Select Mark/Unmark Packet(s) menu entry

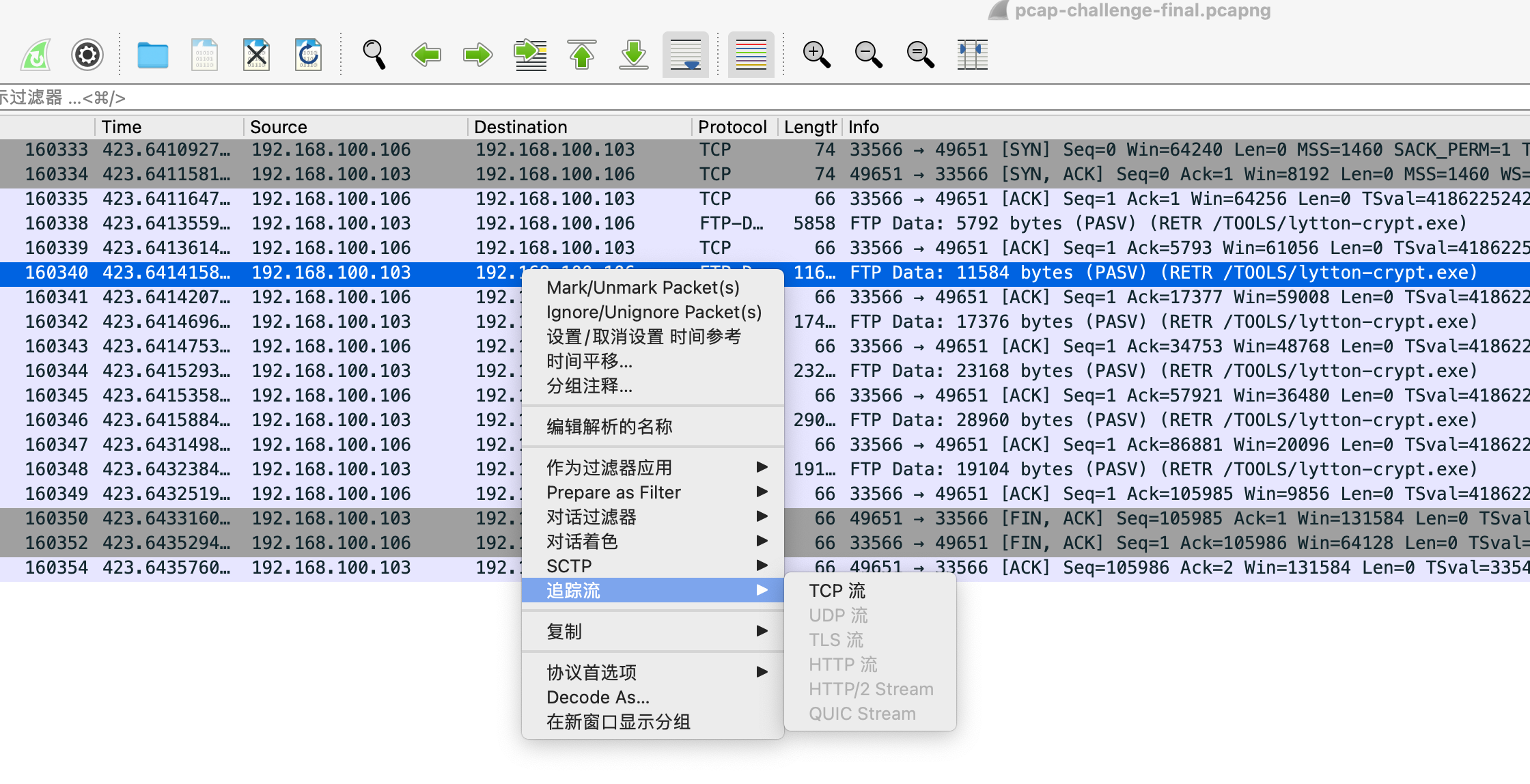pos(643,288)
